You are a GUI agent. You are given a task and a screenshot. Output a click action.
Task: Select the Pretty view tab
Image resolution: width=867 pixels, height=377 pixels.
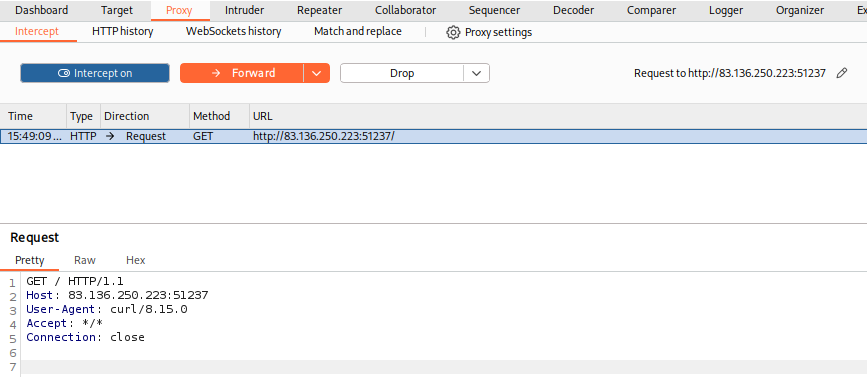coord(30,260)
